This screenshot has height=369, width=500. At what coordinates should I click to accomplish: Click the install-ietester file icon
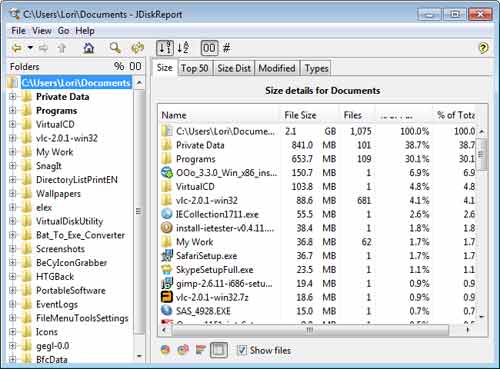(167, 228)
